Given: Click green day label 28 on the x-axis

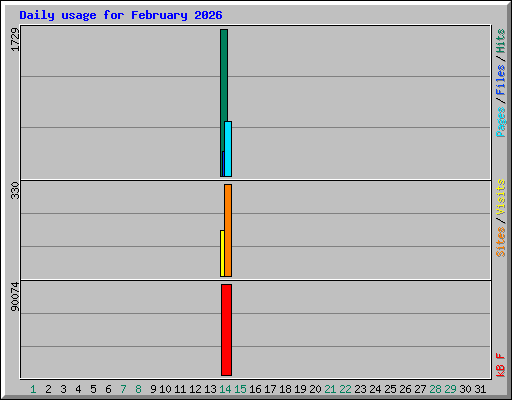Looking at the screenshot, I should [435, 389].
